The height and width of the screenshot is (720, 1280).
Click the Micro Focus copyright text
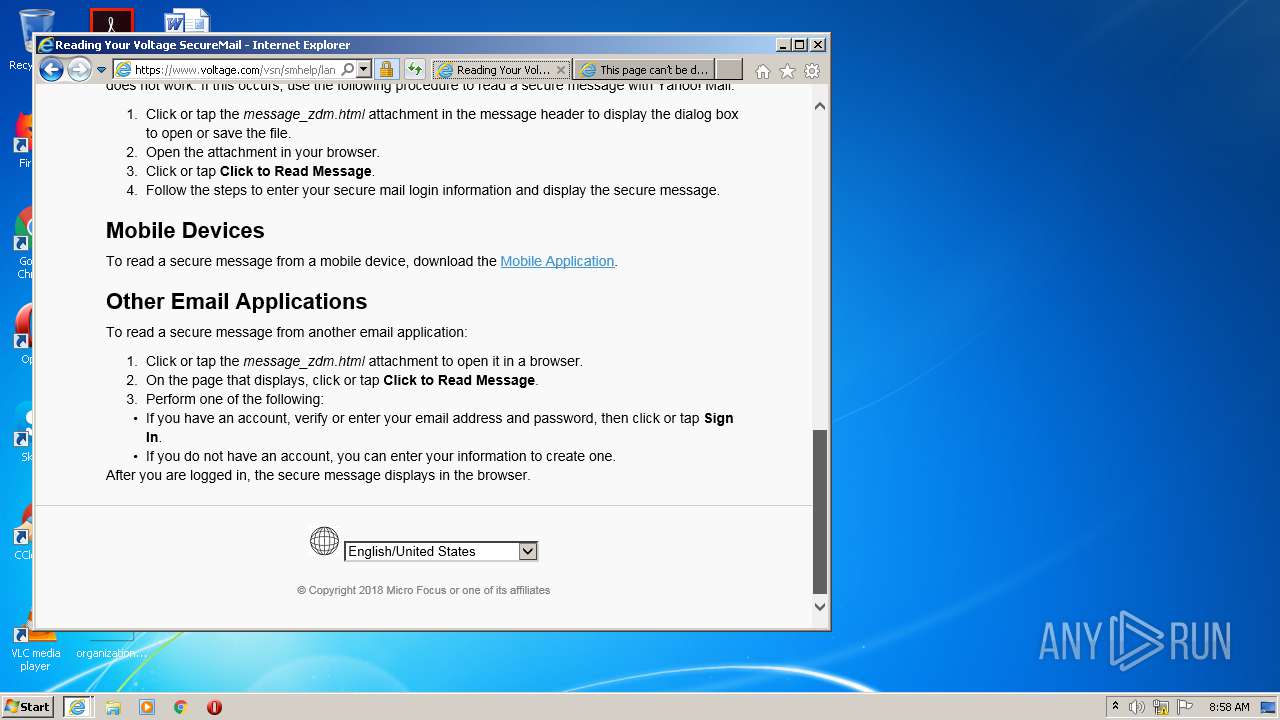(423, 590)
